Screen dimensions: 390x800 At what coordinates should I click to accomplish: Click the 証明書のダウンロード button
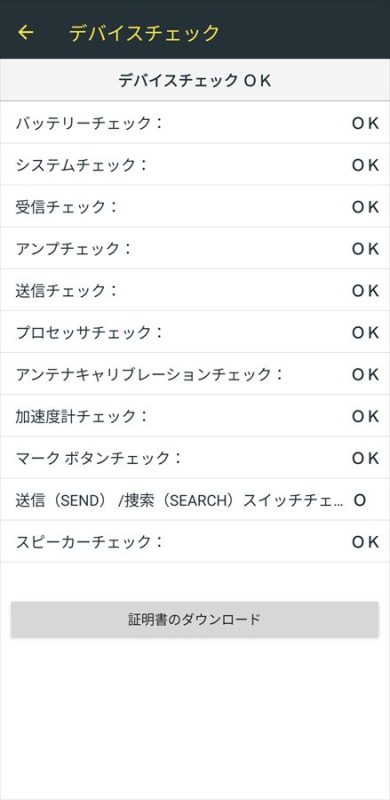(194, 619)
